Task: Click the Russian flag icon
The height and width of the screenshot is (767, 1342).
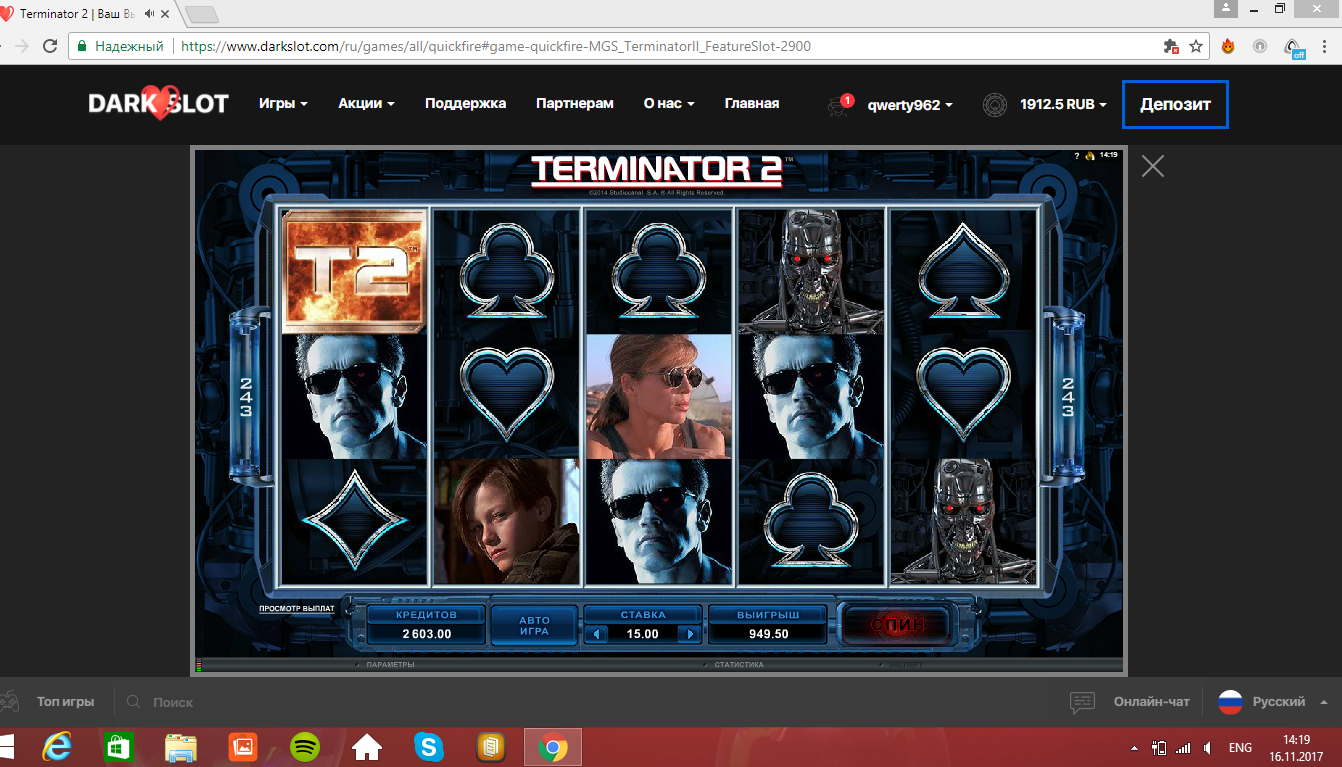Action: pyautogui.click(x=1230, y=702)
